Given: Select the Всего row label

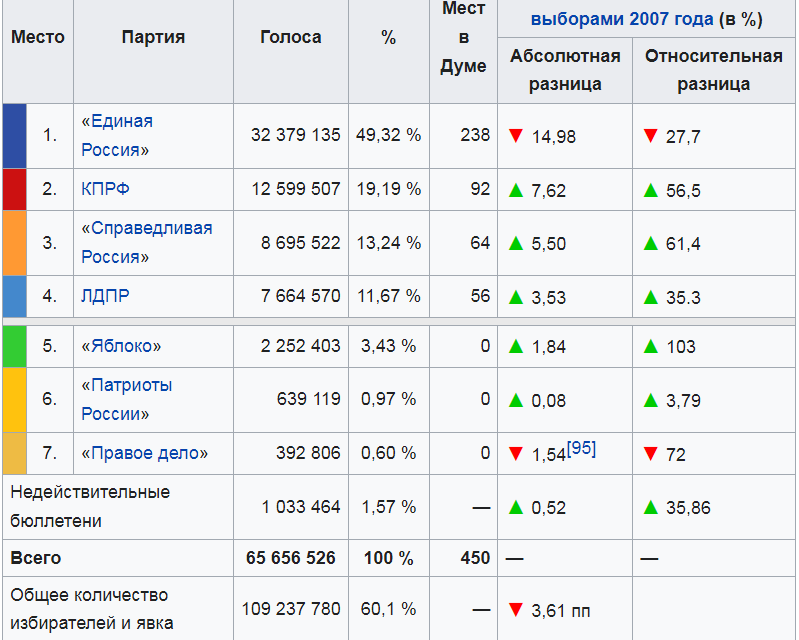Looking at the screenshot, I should pos(36,558).
